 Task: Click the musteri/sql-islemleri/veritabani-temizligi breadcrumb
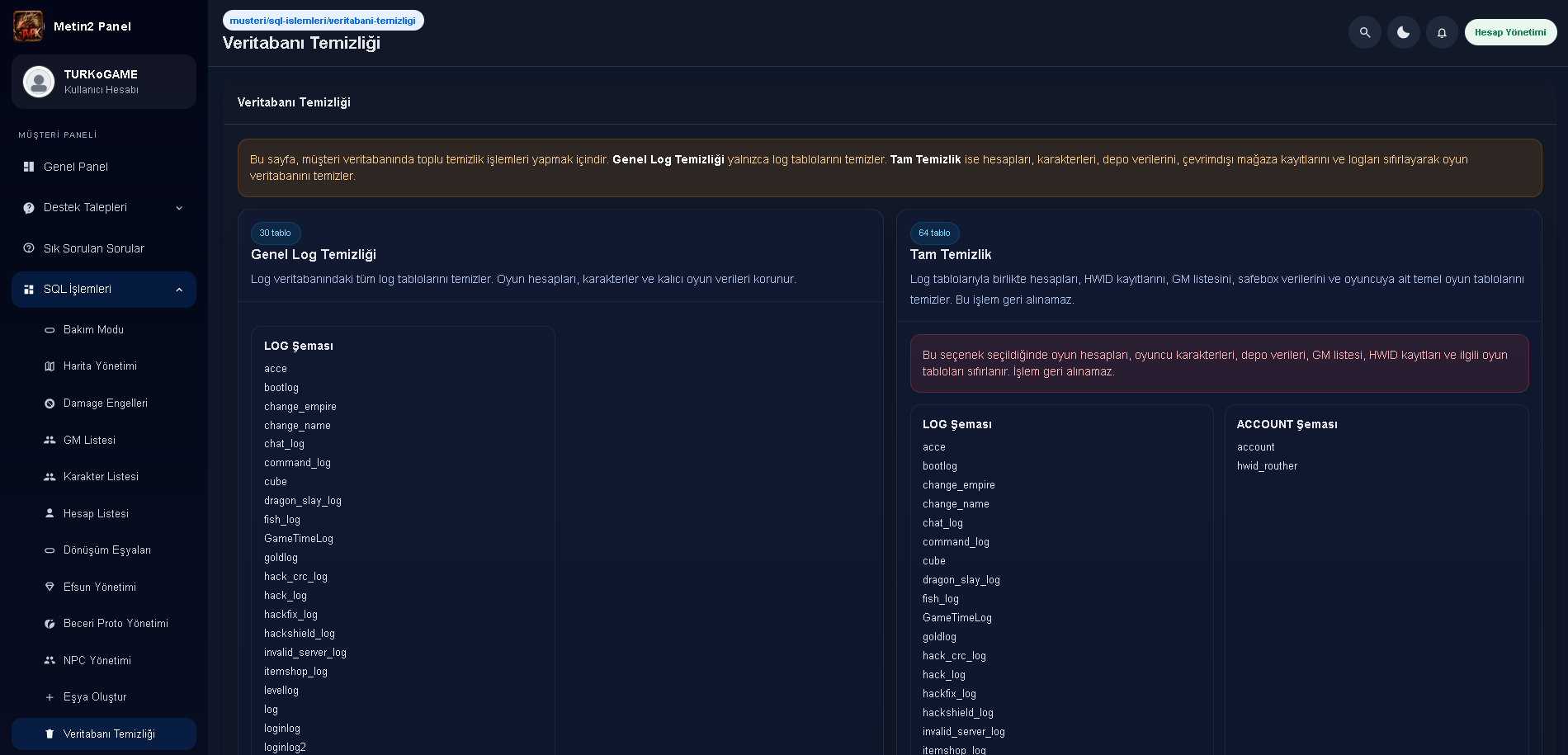tap(323, 21)
